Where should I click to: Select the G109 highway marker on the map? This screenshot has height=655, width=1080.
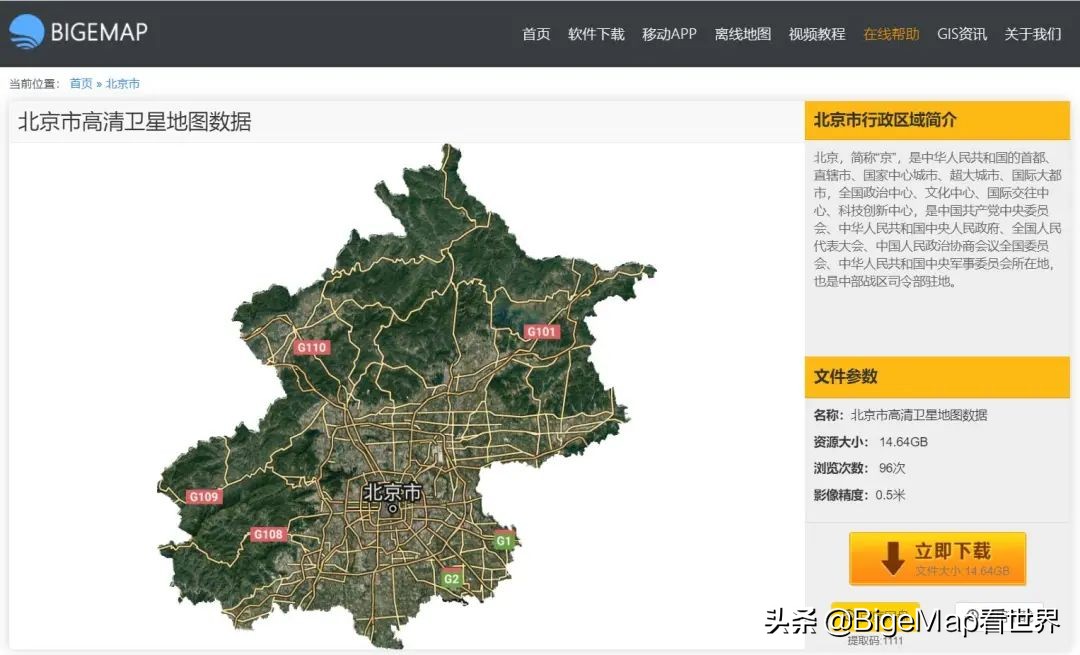tap(203, 495)
